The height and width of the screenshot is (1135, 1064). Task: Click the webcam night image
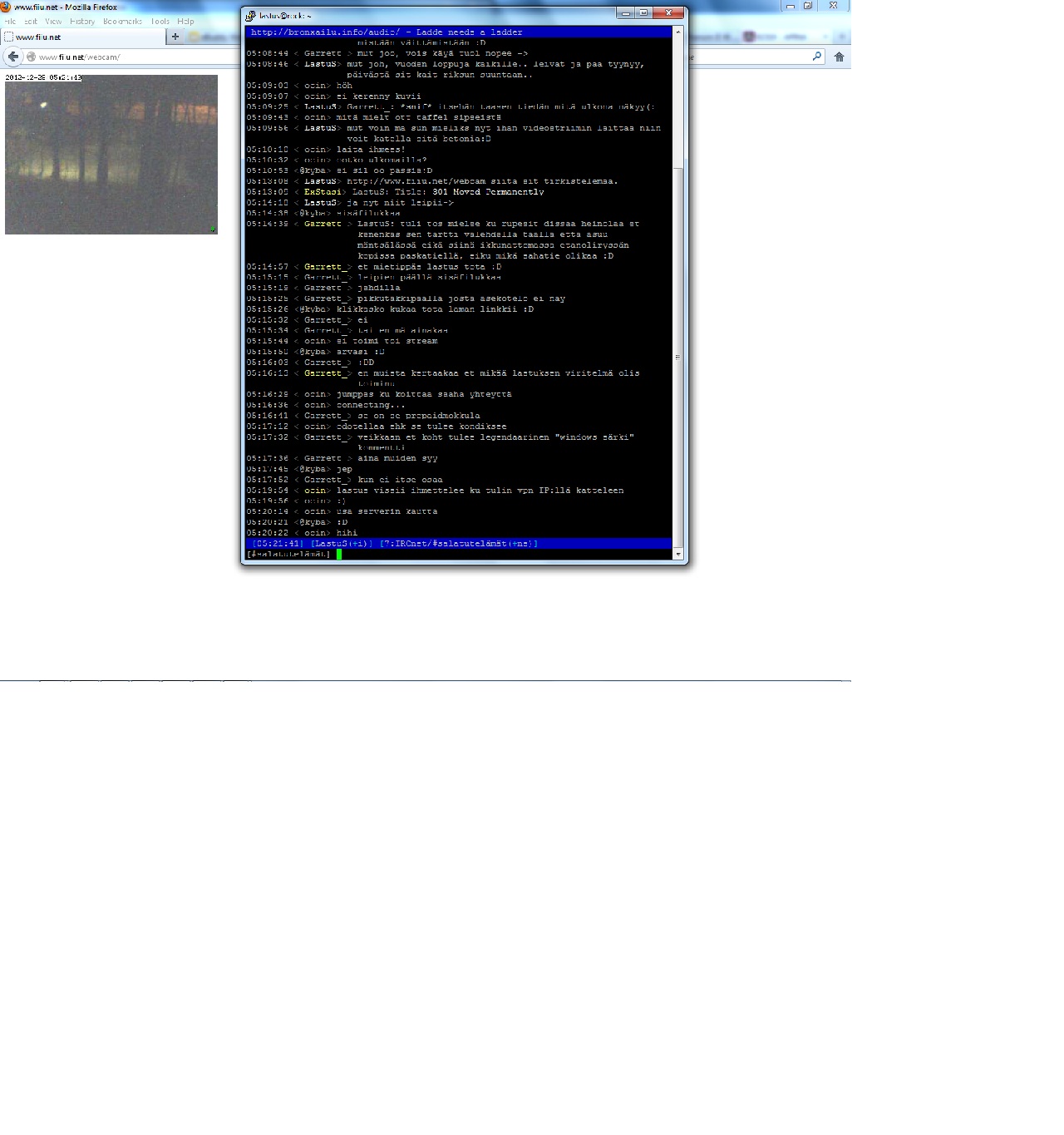[x=111, y=155]
